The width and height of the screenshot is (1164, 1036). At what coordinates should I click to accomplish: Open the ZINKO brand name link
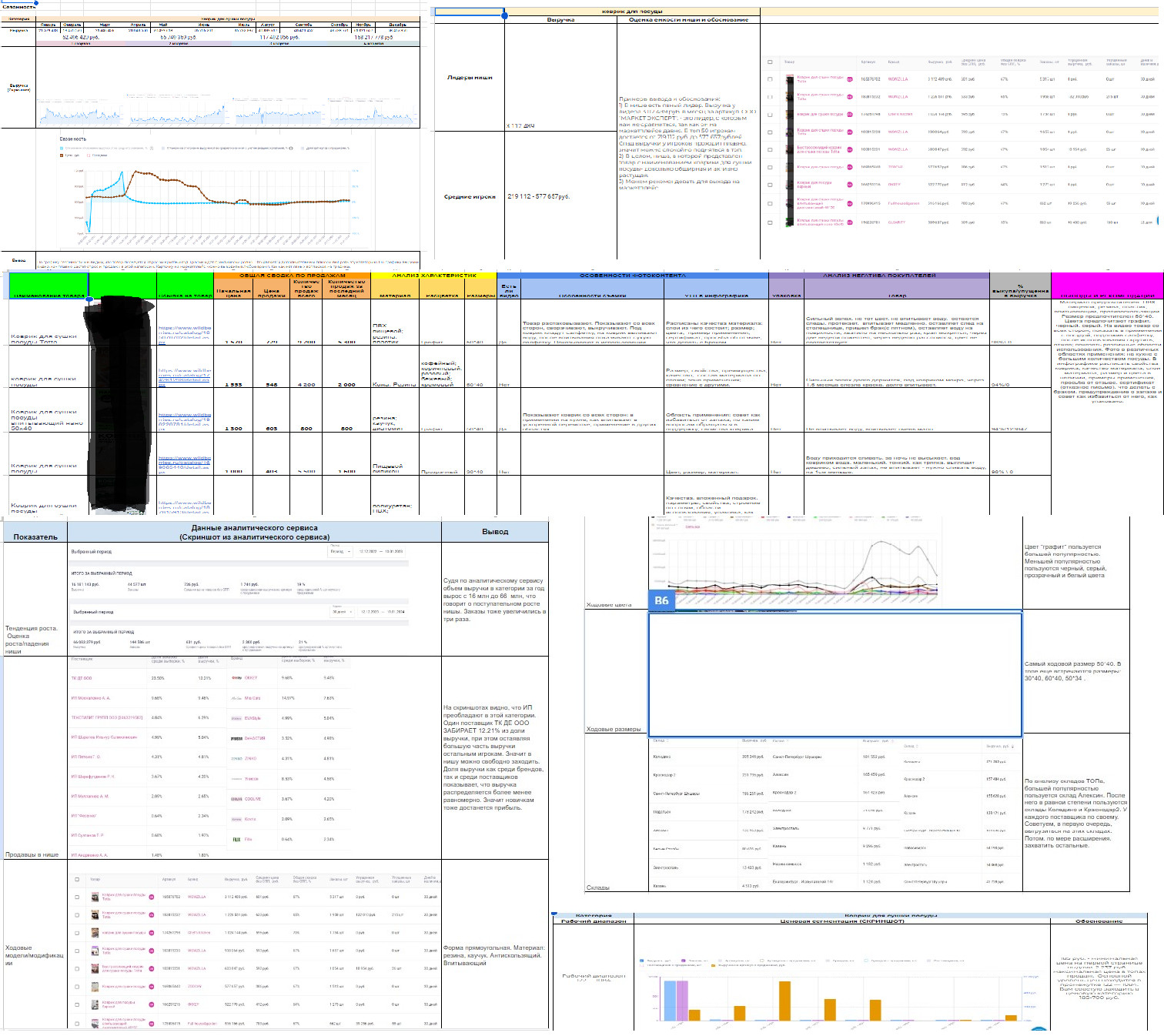(x=251, y=758)
